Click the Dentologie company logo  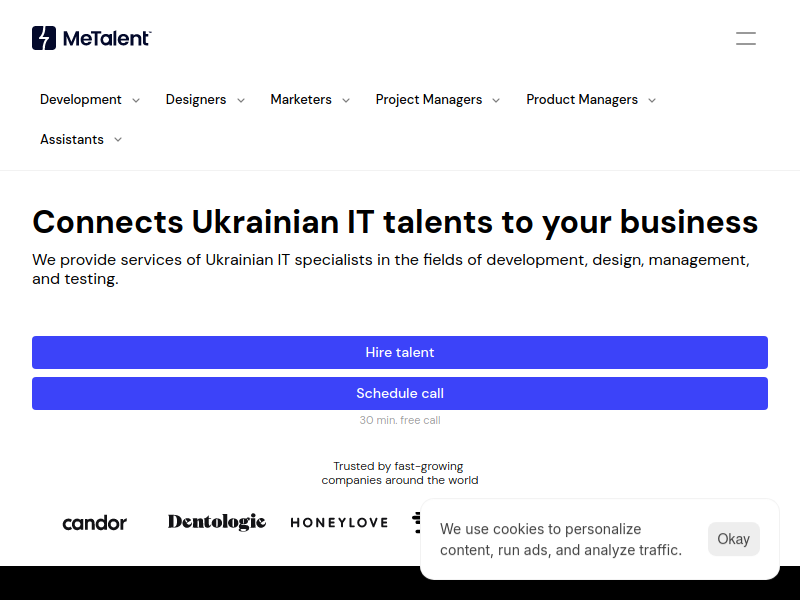pos(217,522)
